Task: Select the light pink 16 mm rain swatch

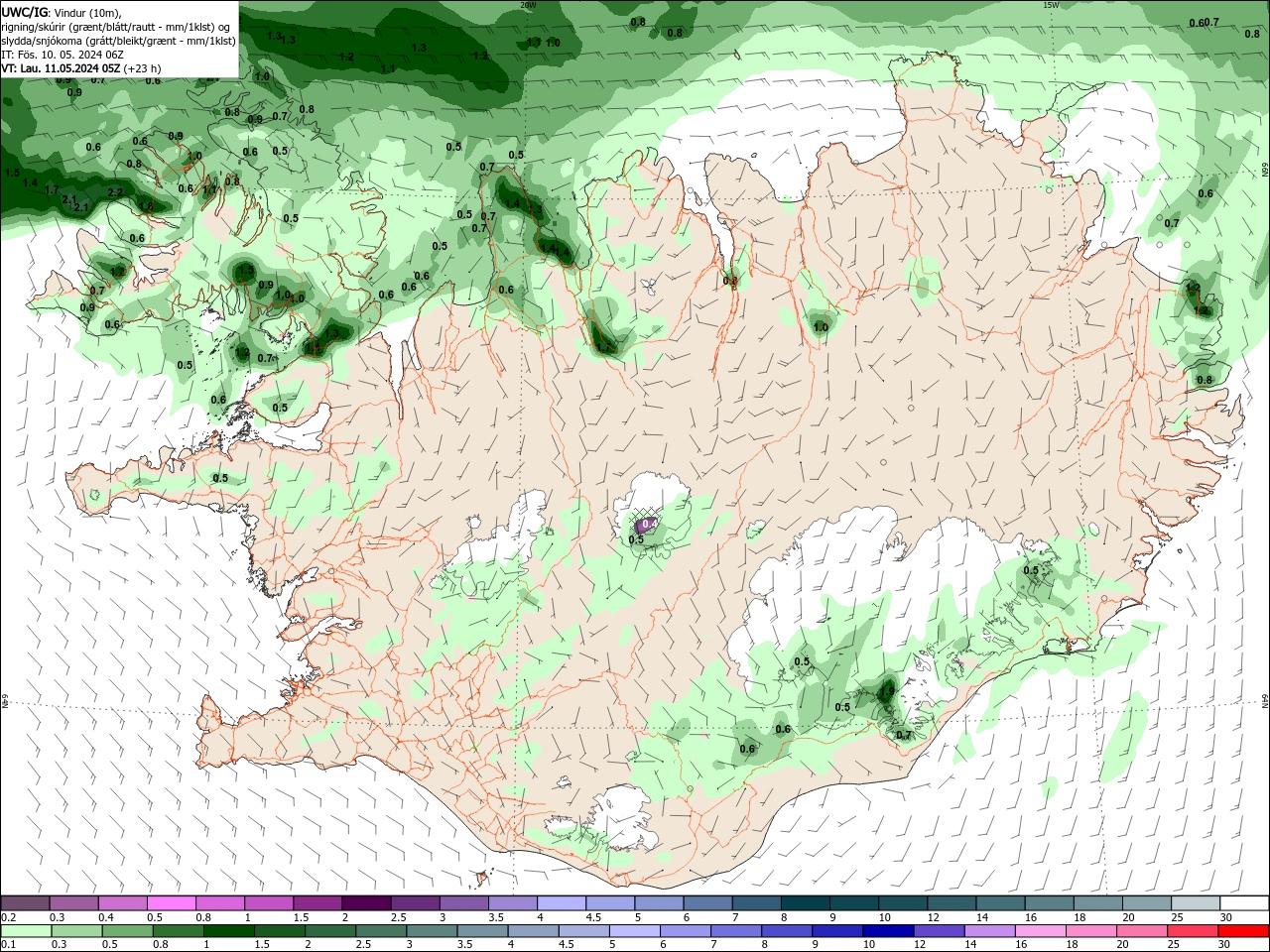Action: (x=1041, y=931)
